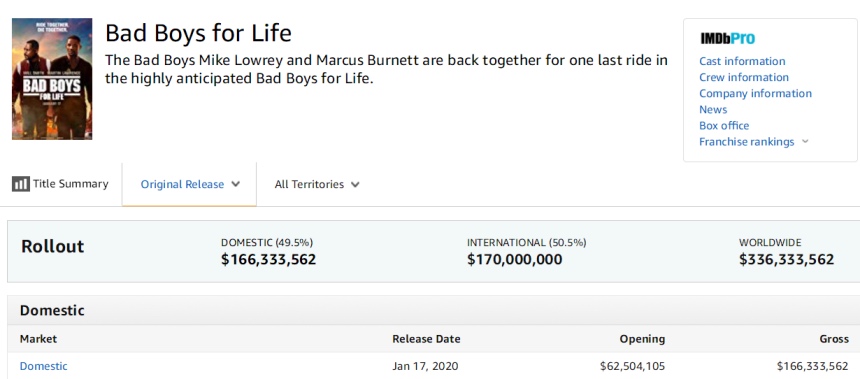Click the Release Date column header

pyautogui.click(x=426, y=339)
